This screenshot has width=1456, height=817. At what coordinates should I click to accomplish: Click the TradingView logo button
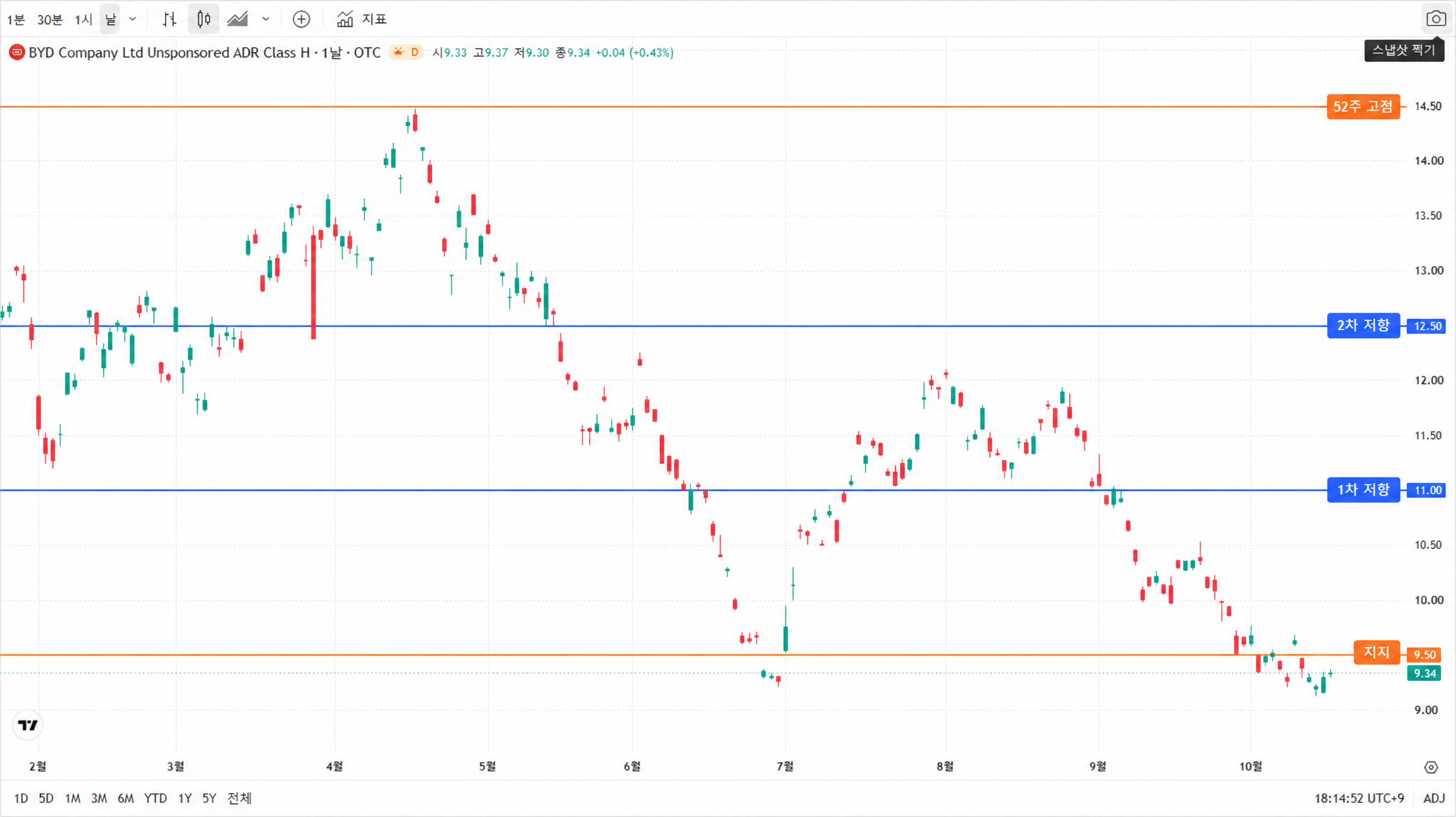(28, 725)
